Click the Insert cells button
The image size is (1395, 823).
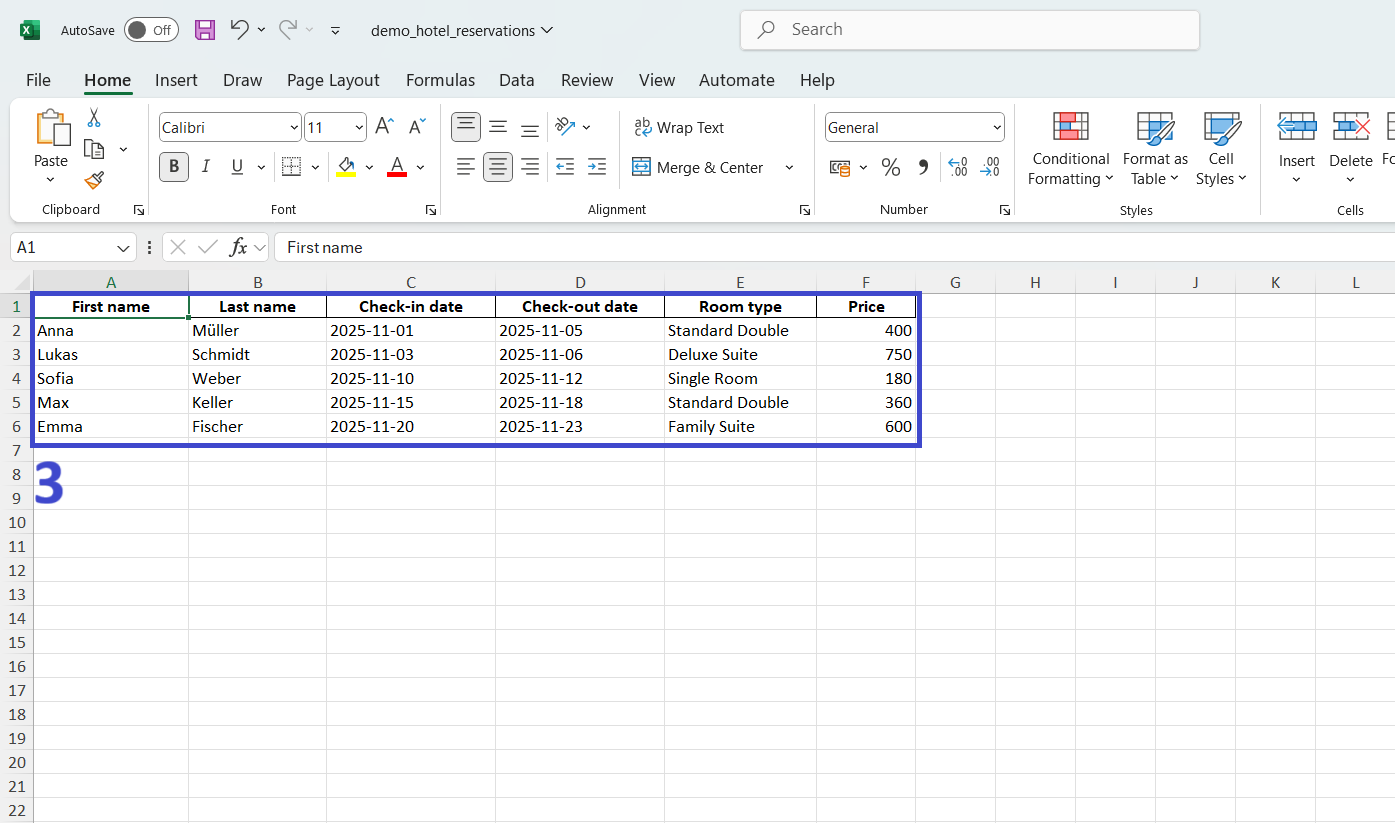(x=1297, y=148)
